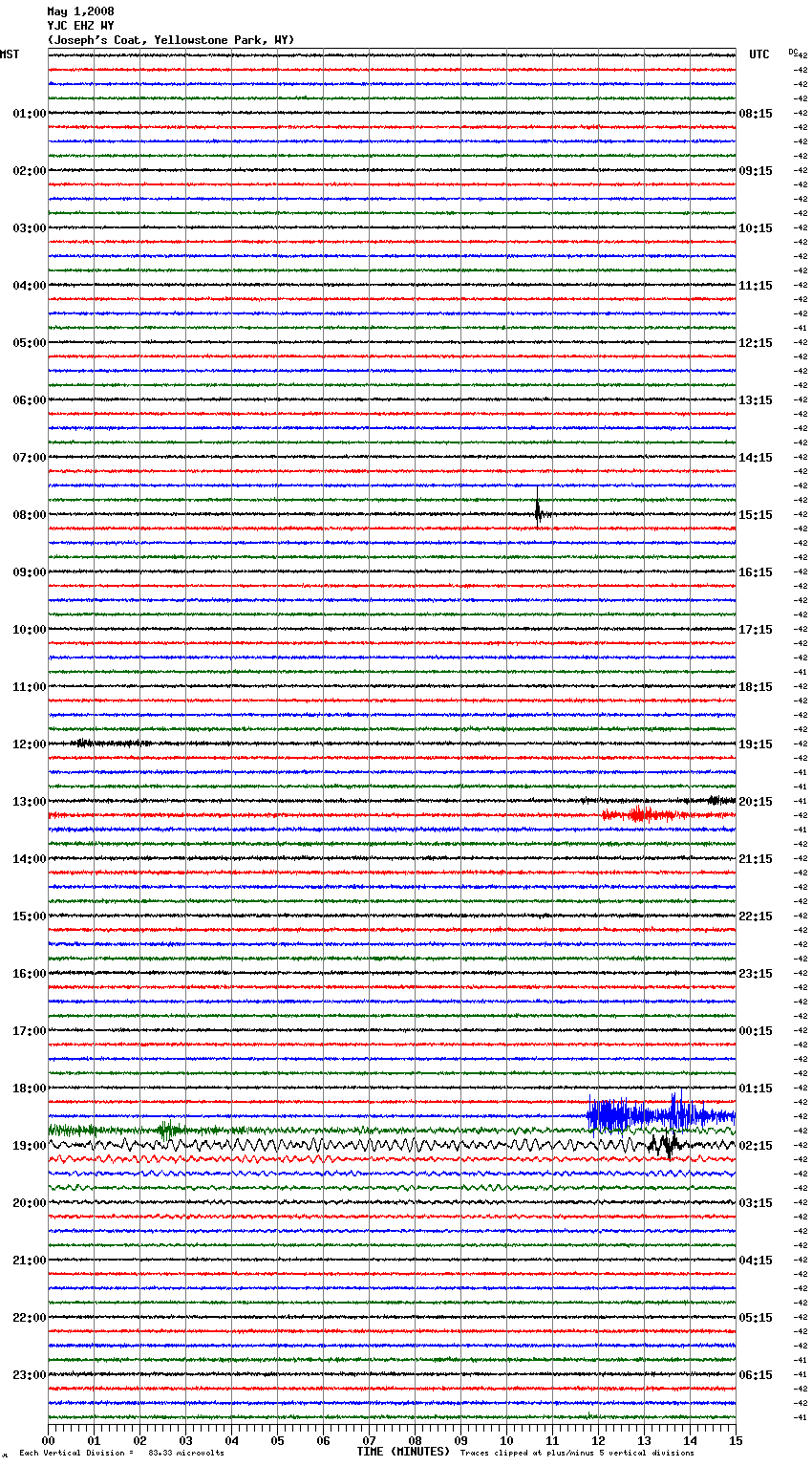Click the UTC label "17:15"
The height and width of the screenshot is (1466, 812).
click(756, 630)
